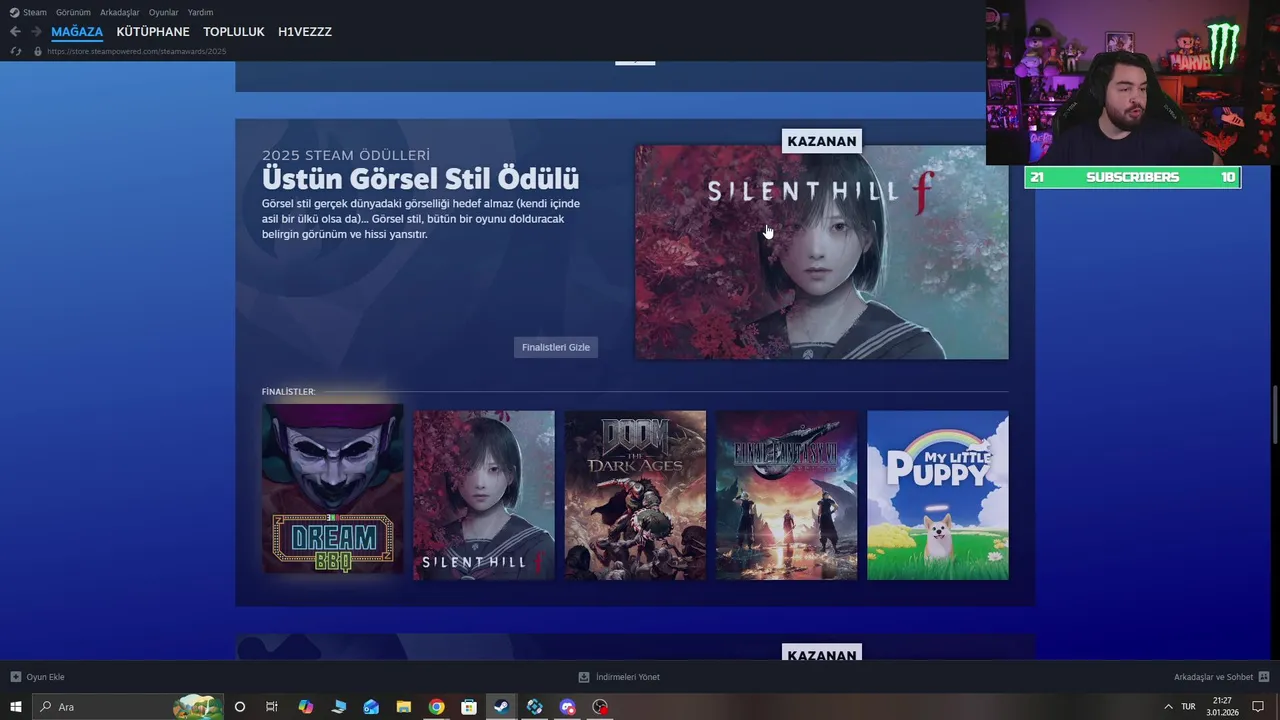
Task: Expand the system tray hidden icons arrow
Action: click(1167, 707)
